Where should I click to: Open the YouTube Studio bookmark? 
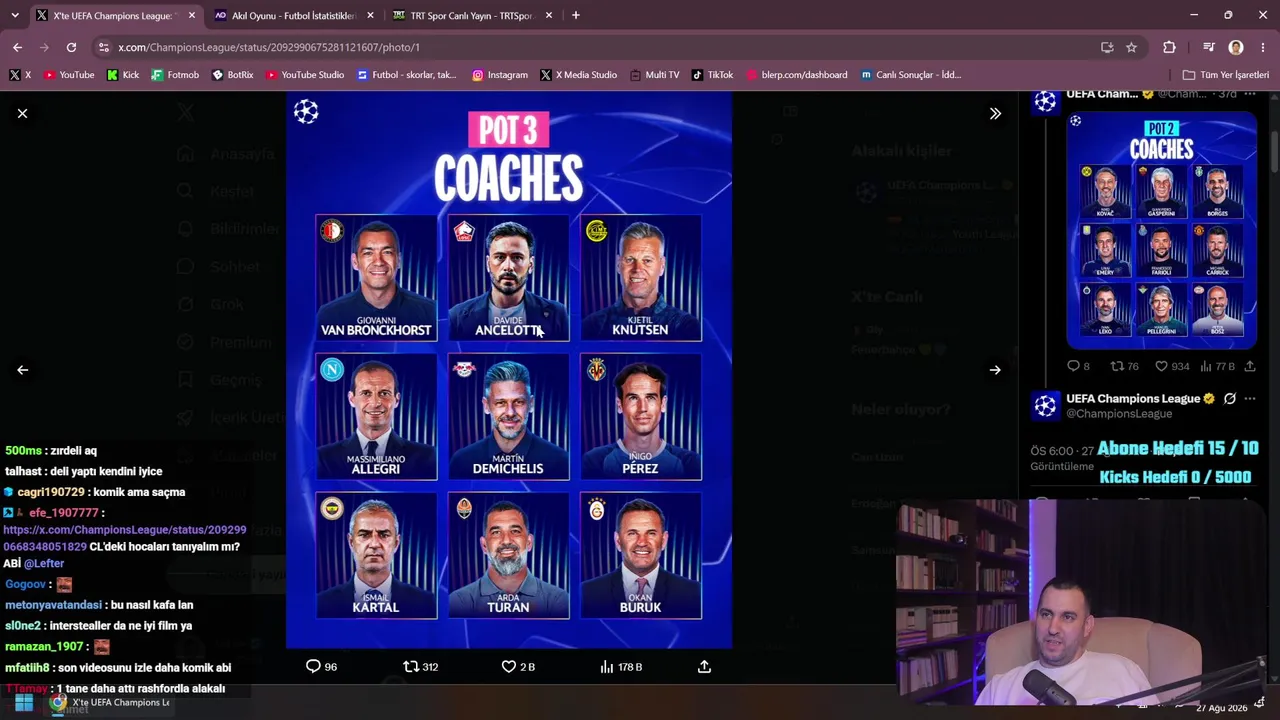(x=305, y=75)
